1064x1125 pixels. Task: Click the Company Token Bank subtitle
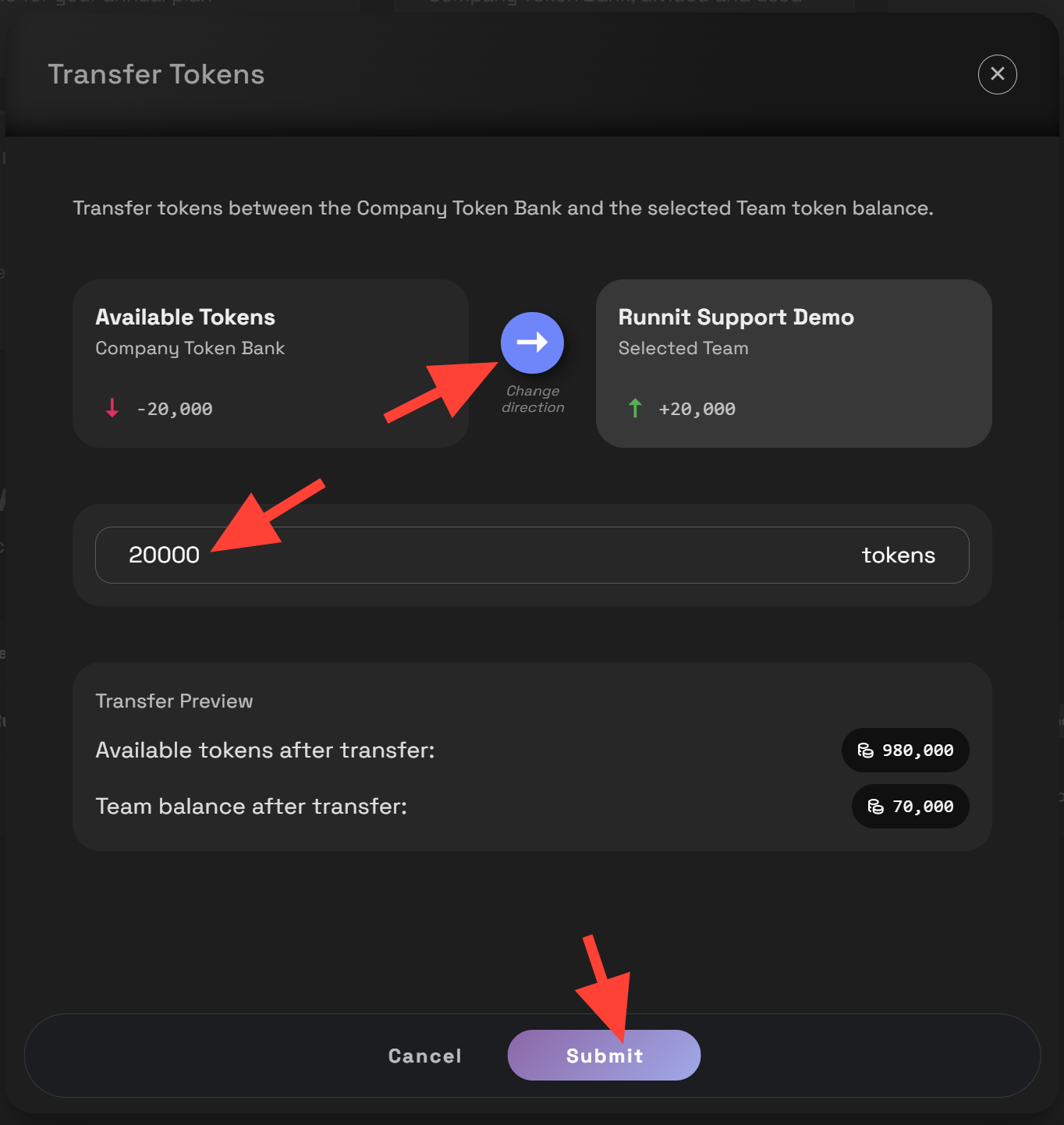tap(190, 348)
